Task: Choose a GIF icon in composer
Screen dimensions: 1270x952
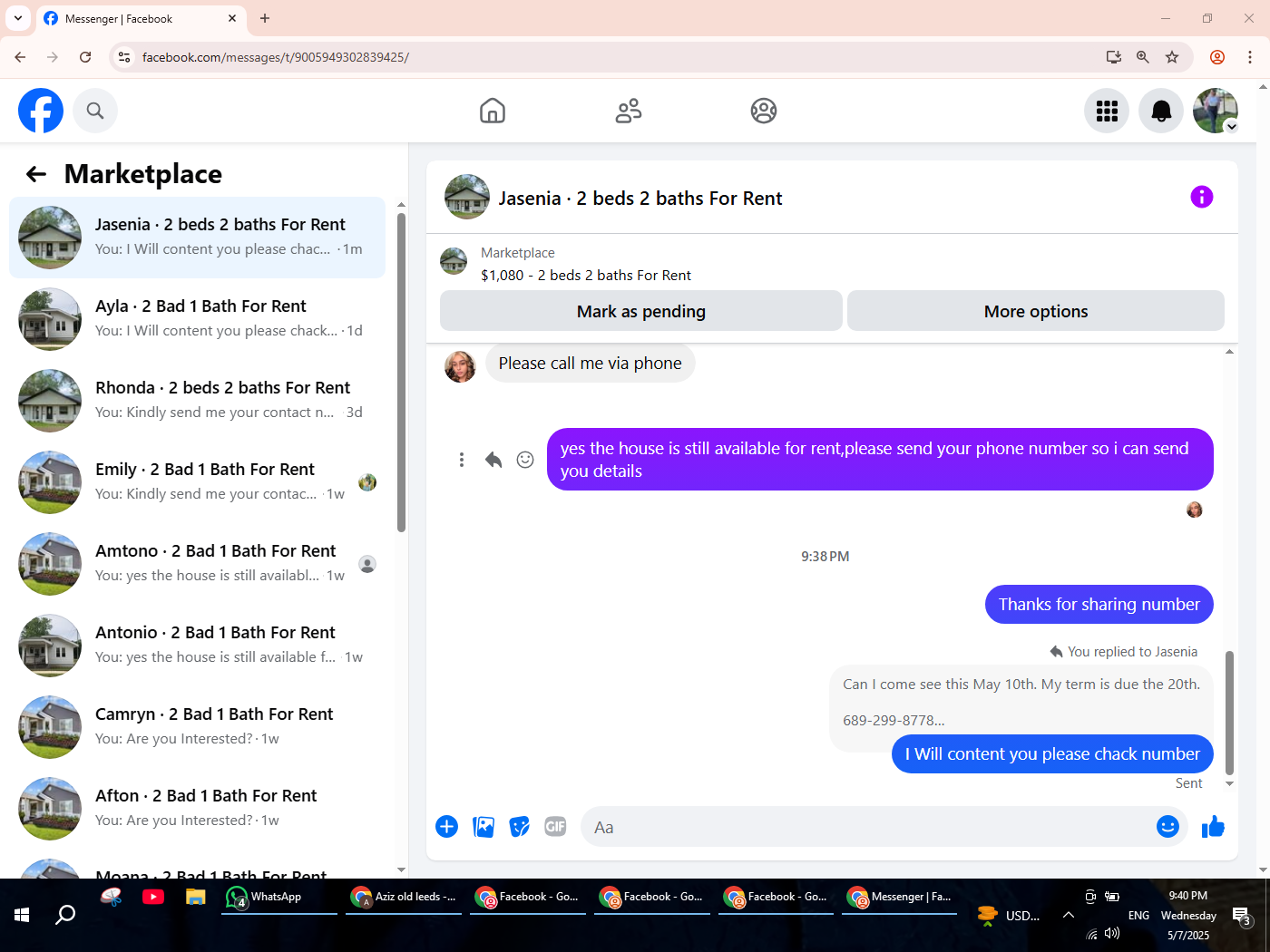Action: point(555,827)
